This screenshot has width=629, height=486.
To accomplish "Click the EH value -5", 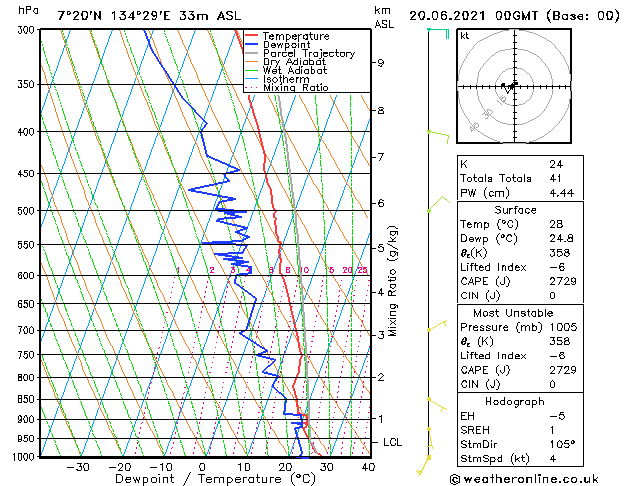I will (x=557, y=416).
